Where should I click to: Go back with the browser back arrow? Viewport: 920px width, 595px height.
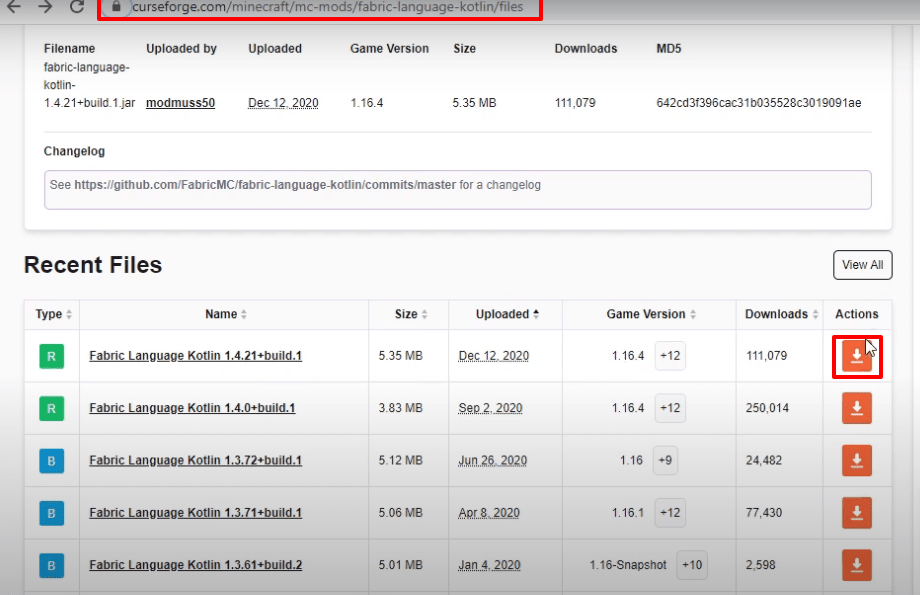pyautogui.click(x=13, y=6)
